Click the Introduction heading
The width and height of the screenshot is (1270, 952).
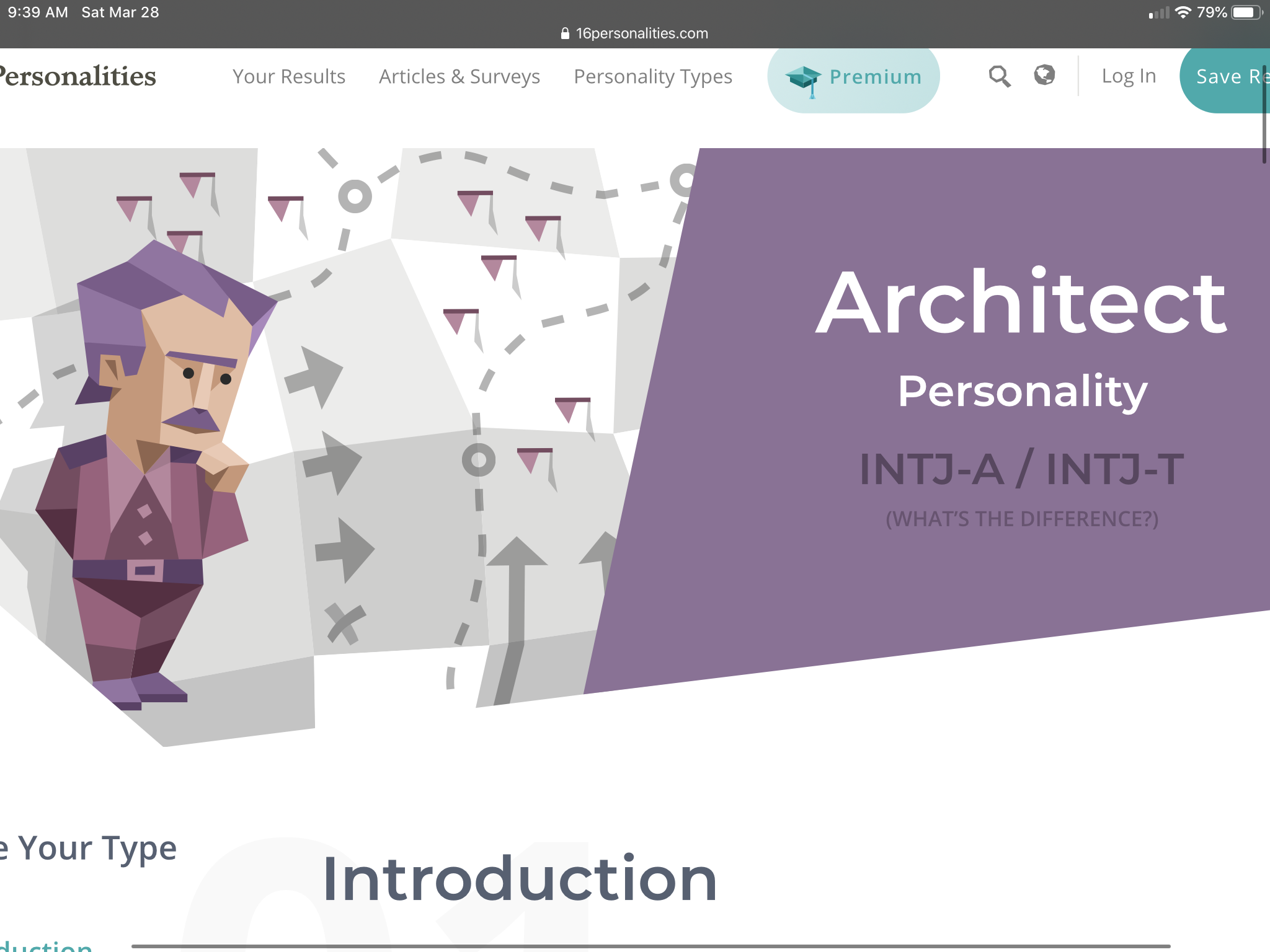pos(520,879)
